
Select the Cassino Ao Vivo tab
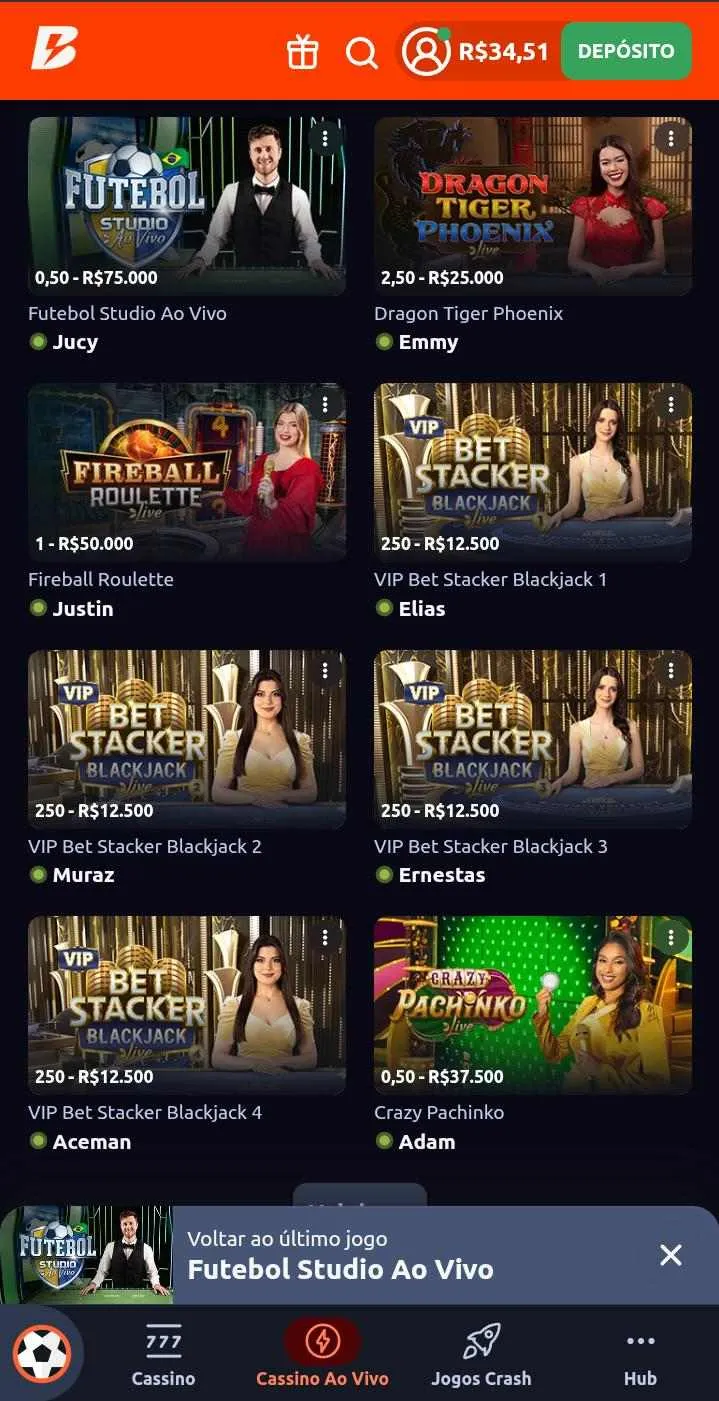pyautogui.click(x=322, y=1354)
